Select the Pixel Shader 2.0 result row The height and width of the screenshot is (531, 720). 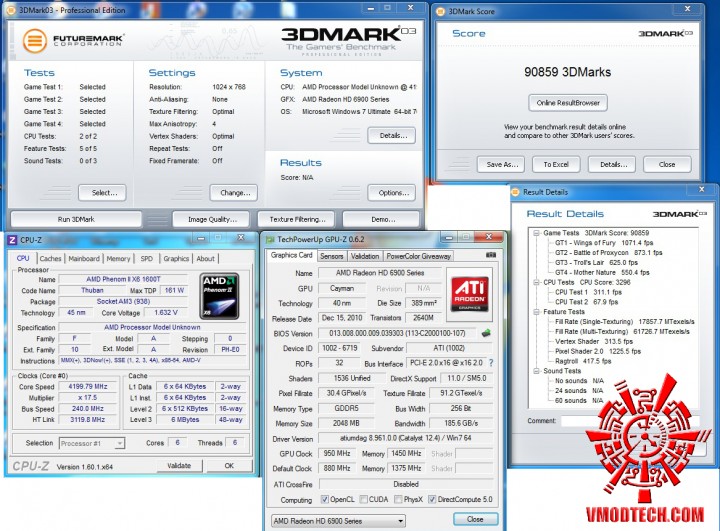tap(597, 351)
